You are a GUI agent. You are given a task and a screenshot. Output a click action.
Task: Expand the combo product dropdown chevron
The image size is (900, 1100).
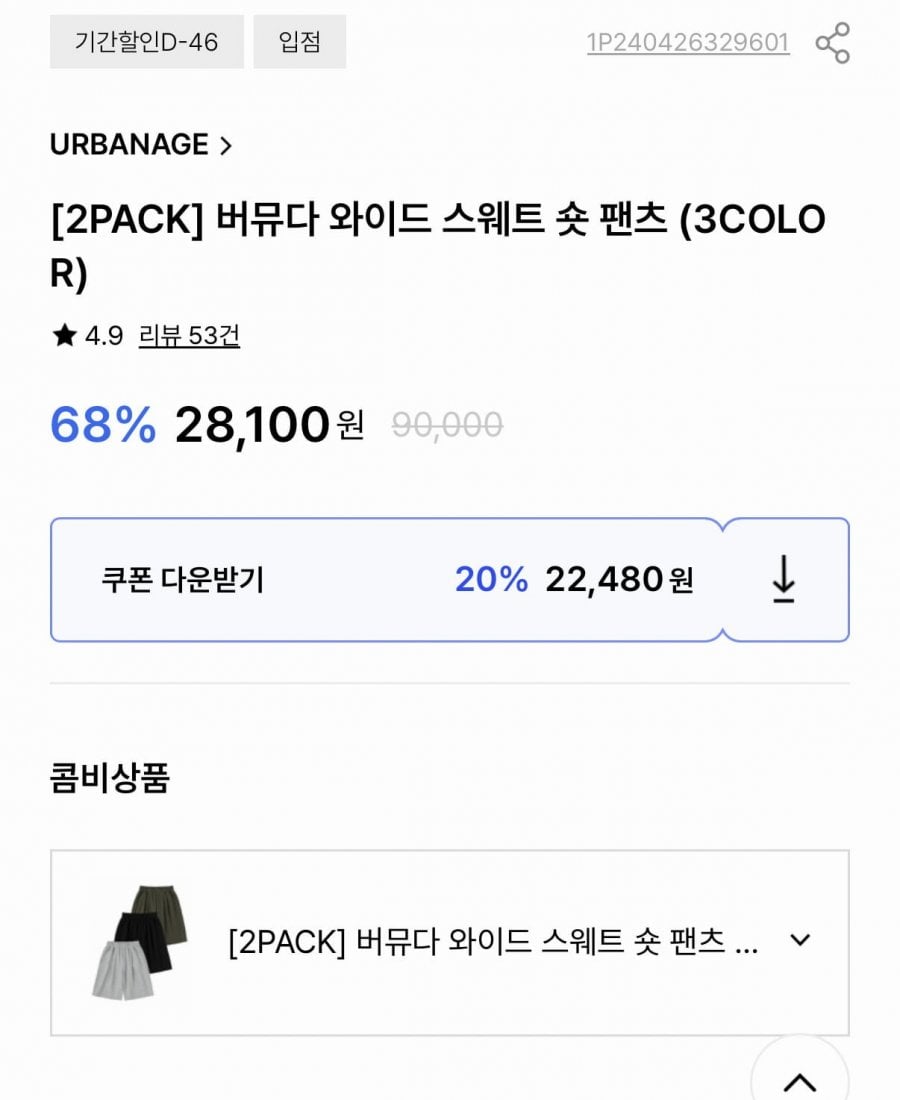[x=800, y=941]
